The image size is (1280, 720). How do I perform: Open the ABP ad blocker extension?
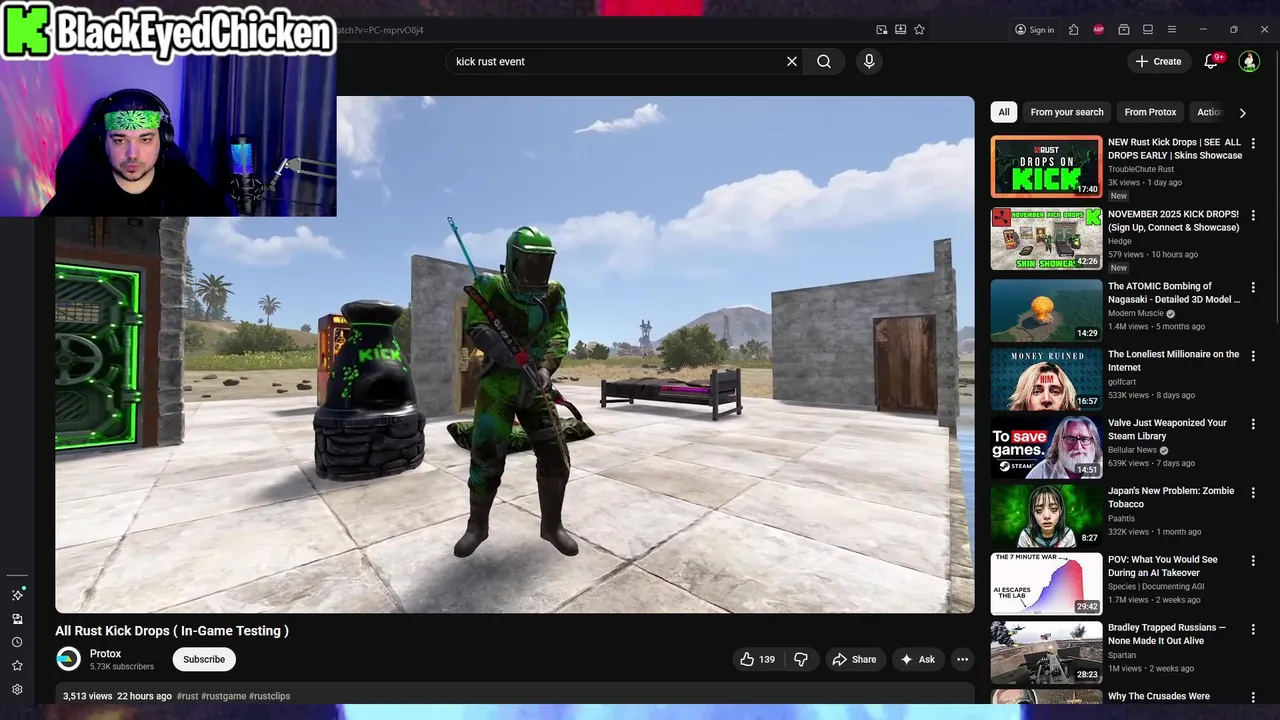[x=1099, y=30]
